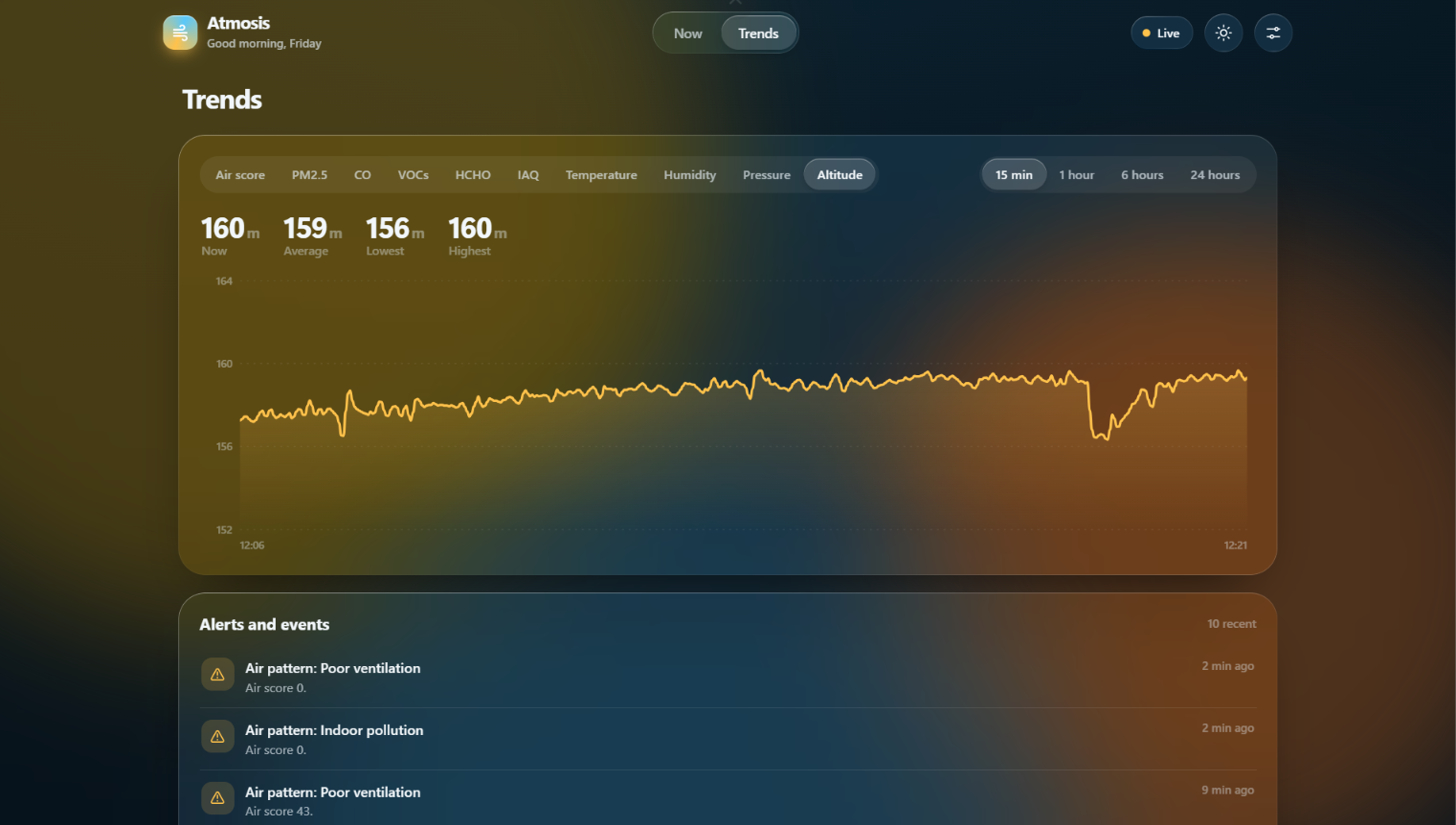Switch to the Now view
Screen dimensions: 1456x825
point(688,33)
